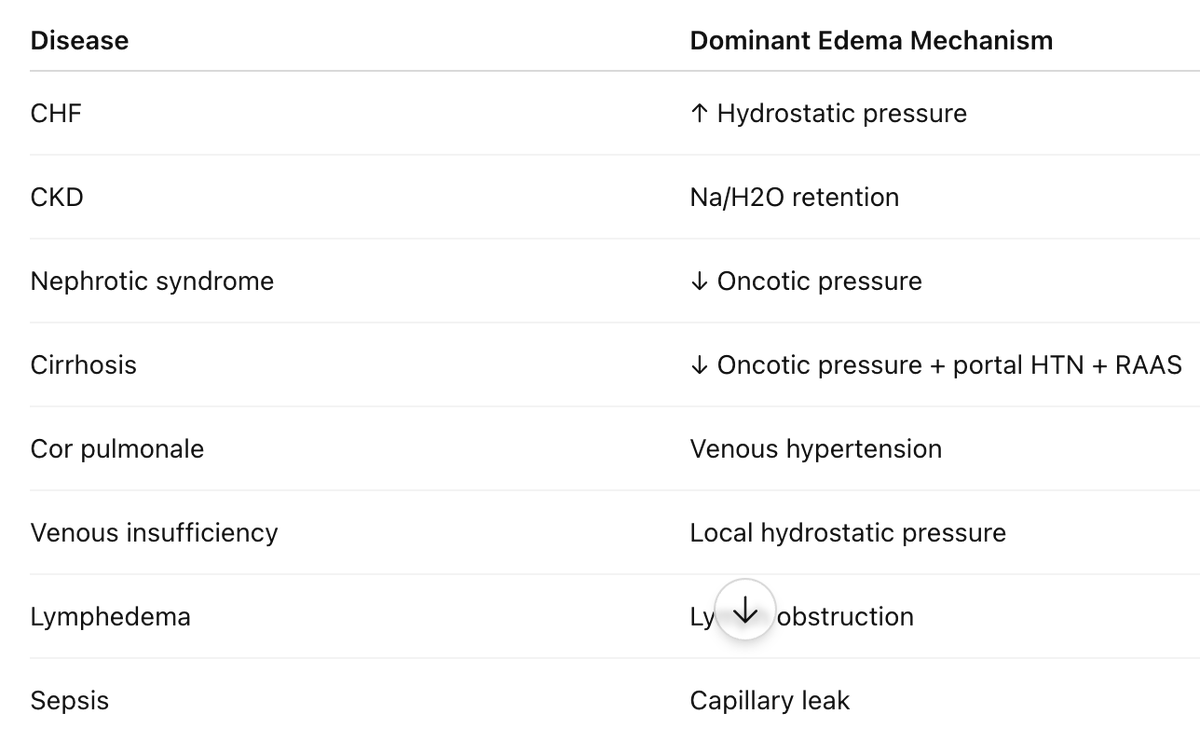Click the Venous insufficiency entry

pos(154,533)
